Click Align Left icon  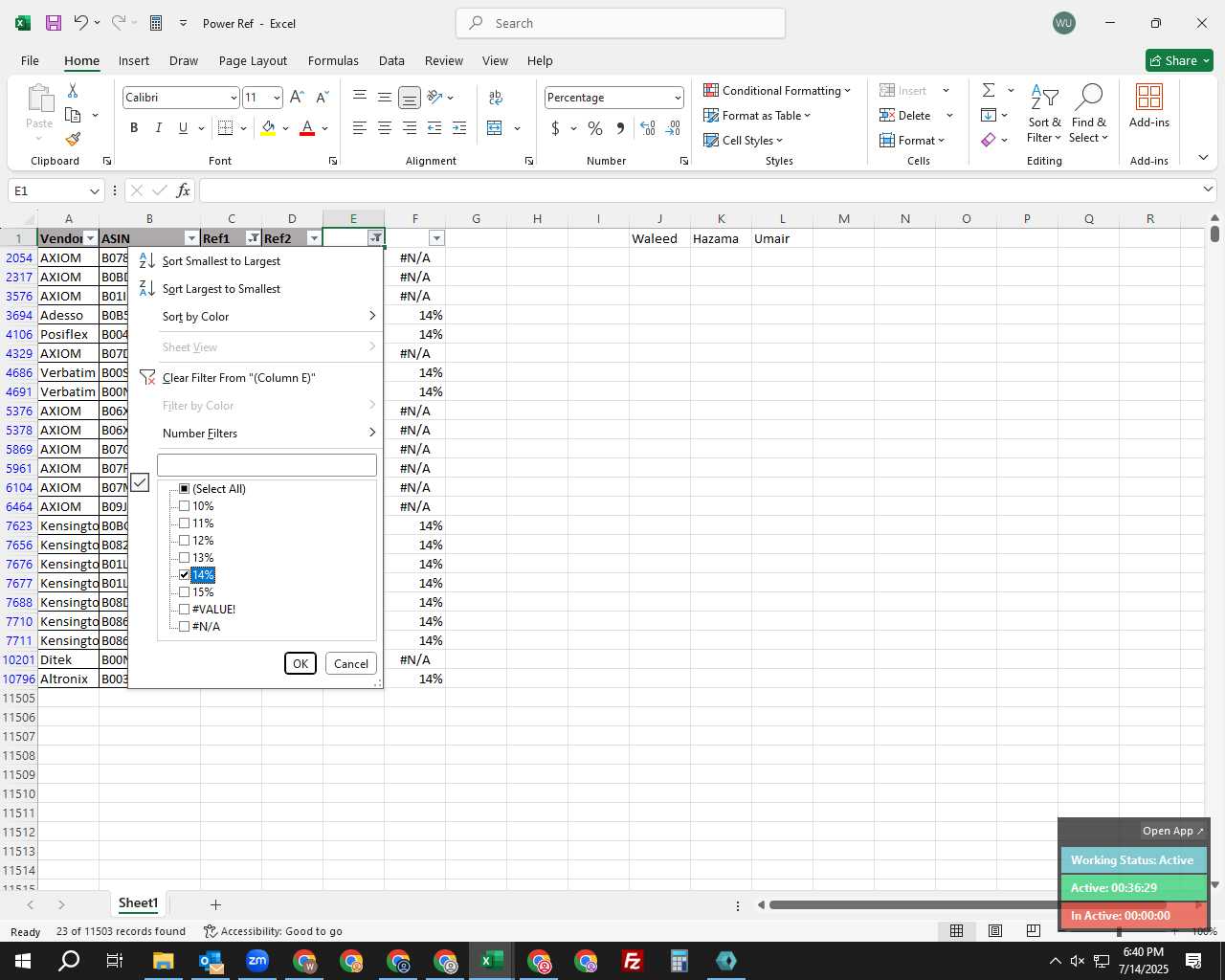[359, 127]
